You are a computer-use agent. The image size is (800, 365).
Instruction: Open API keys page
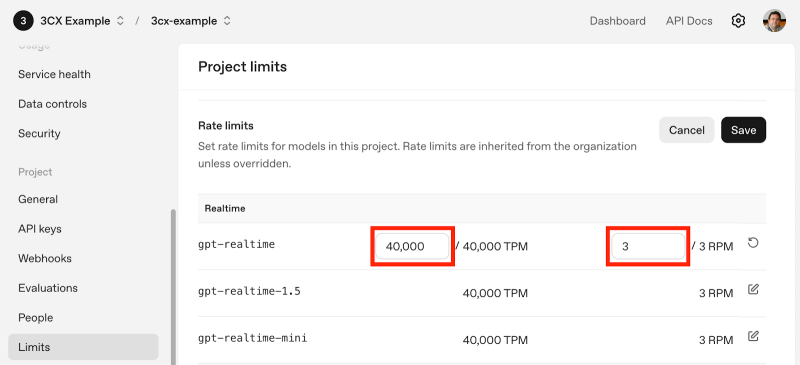40,229
